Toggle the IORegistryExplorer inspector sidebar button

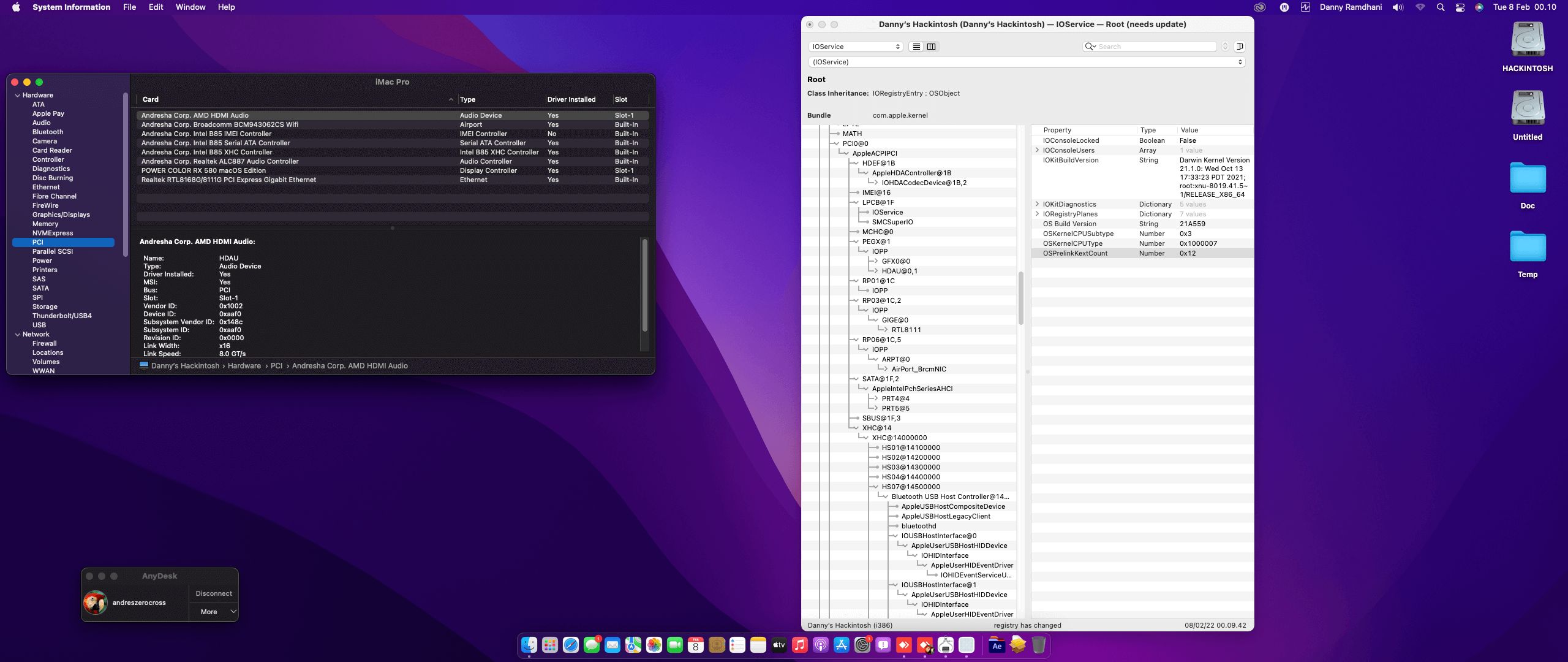point(1240,47)
